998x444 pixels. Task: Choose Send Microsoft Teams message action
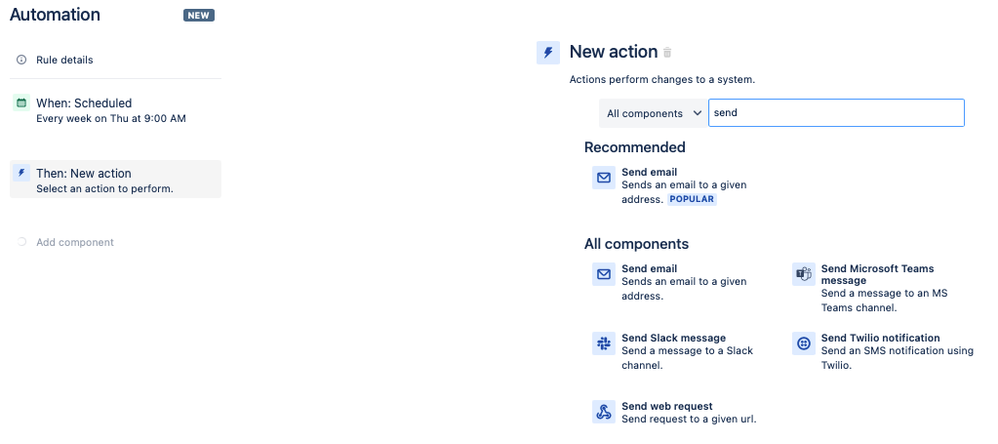click(x=877, y=269)
